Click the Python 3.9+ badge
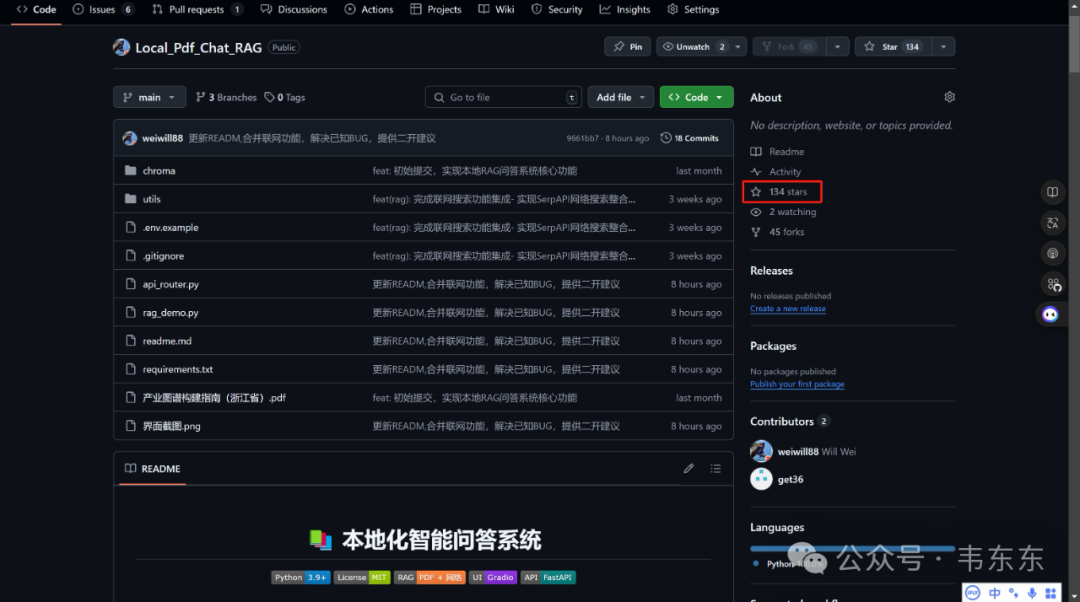The width and height of the screenshot is (1080, 602). (x=301, y=577)
